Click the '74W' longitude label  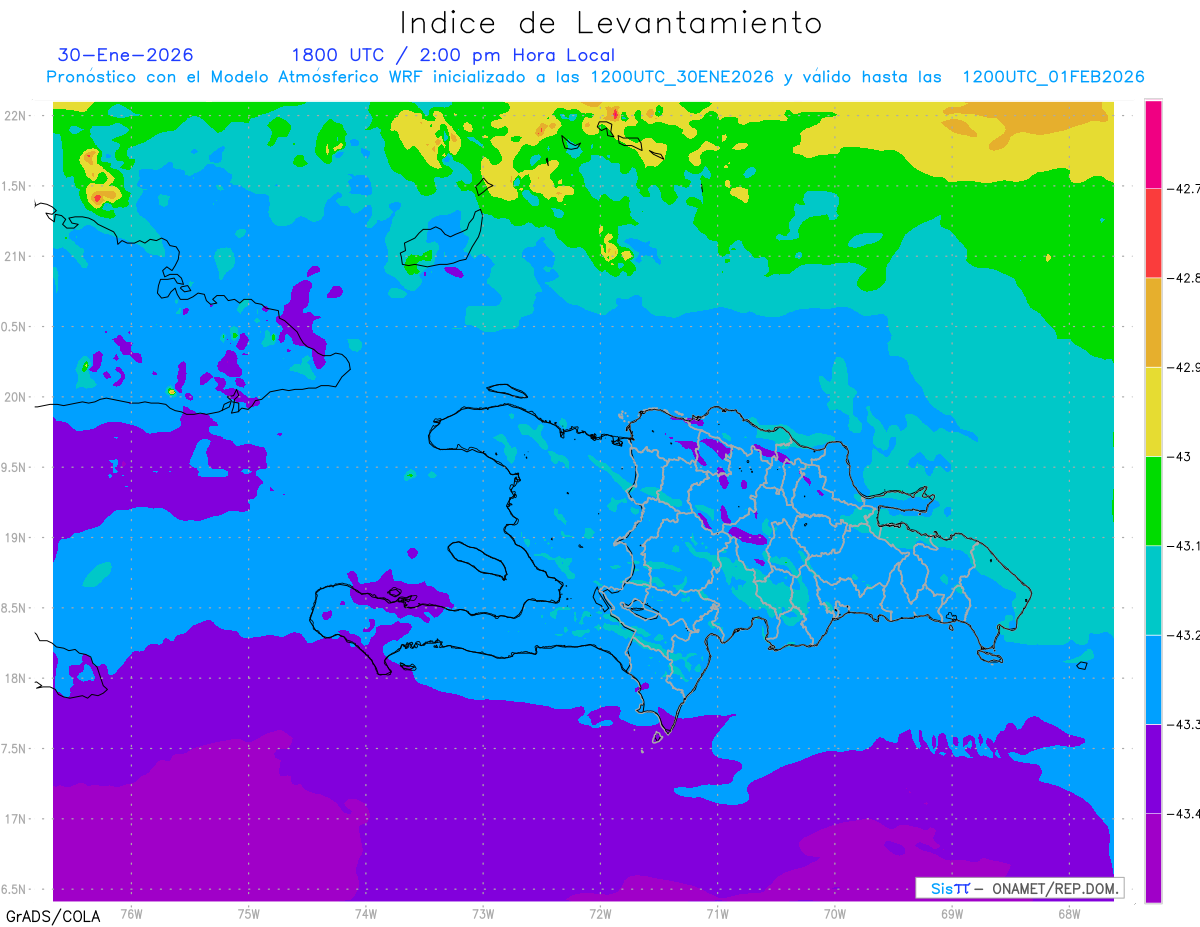pos(365,913)
